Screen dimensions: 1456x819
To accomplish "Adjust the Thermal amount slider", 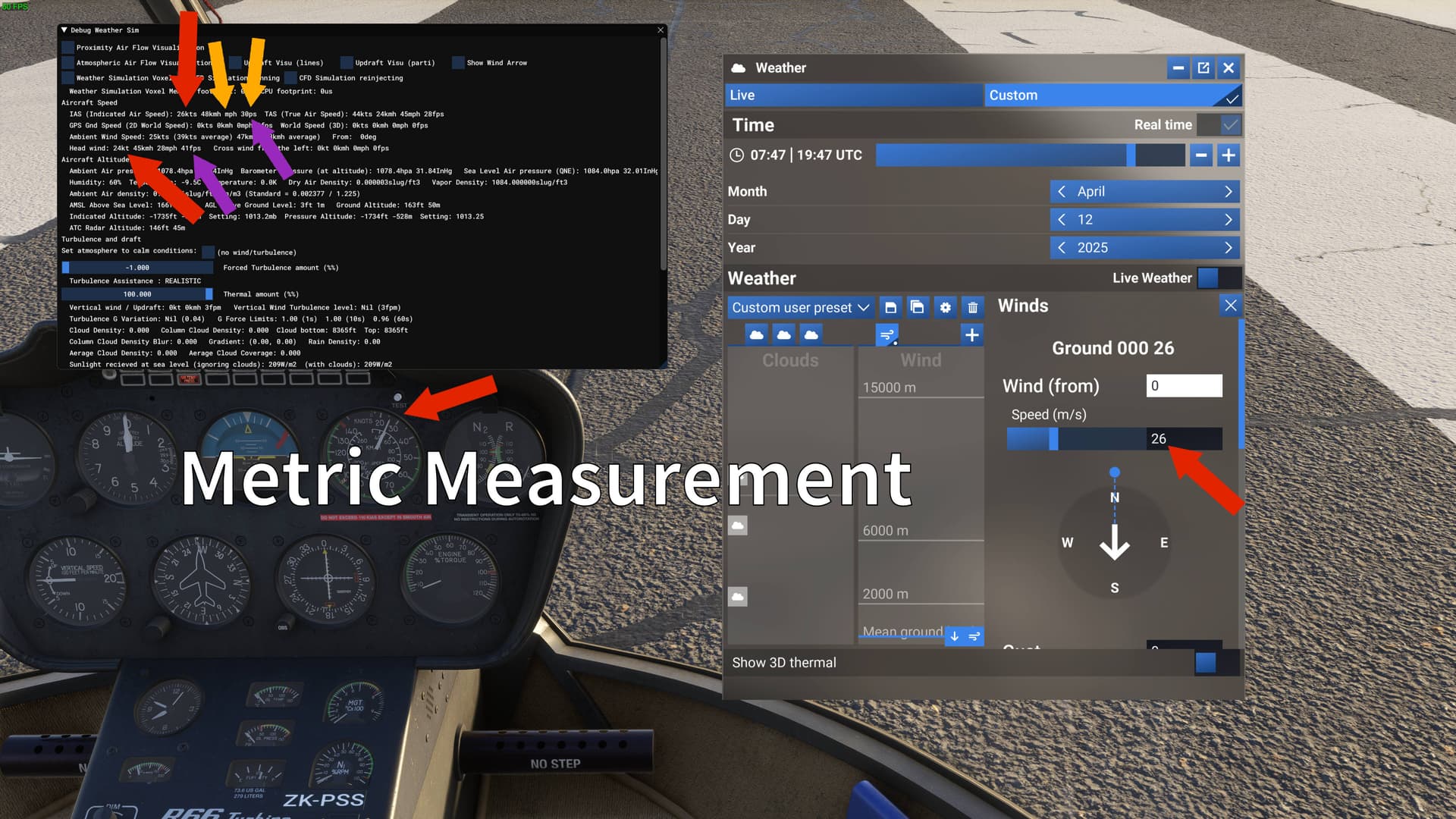I will (137, 294).
